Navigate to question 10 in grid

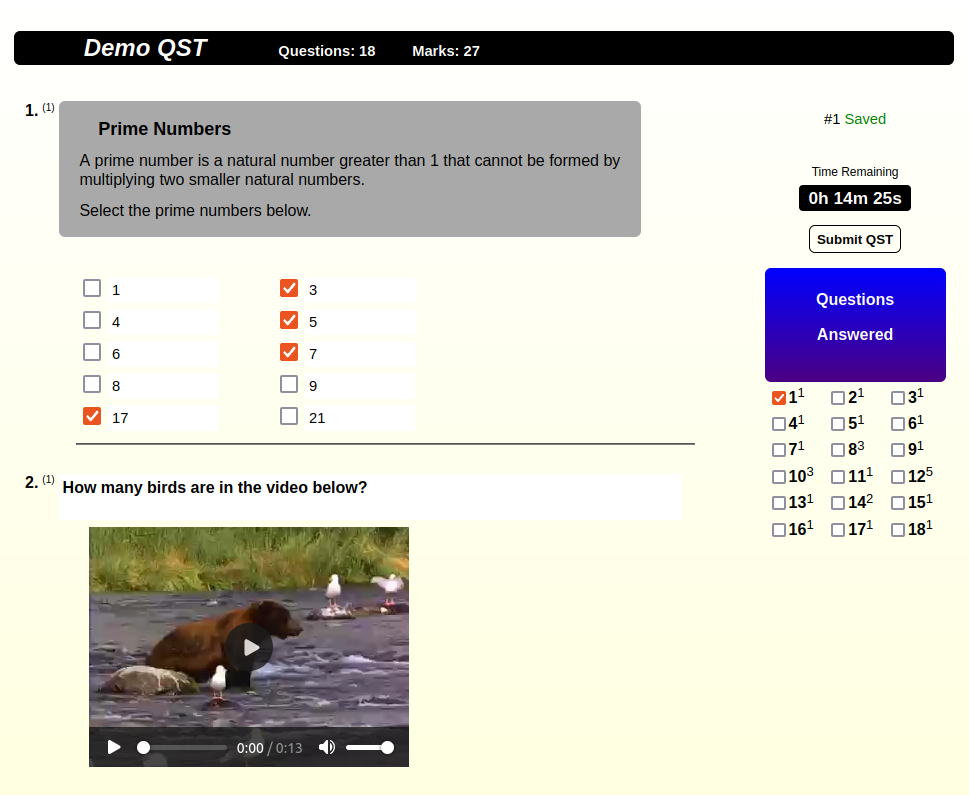point(779,477)
